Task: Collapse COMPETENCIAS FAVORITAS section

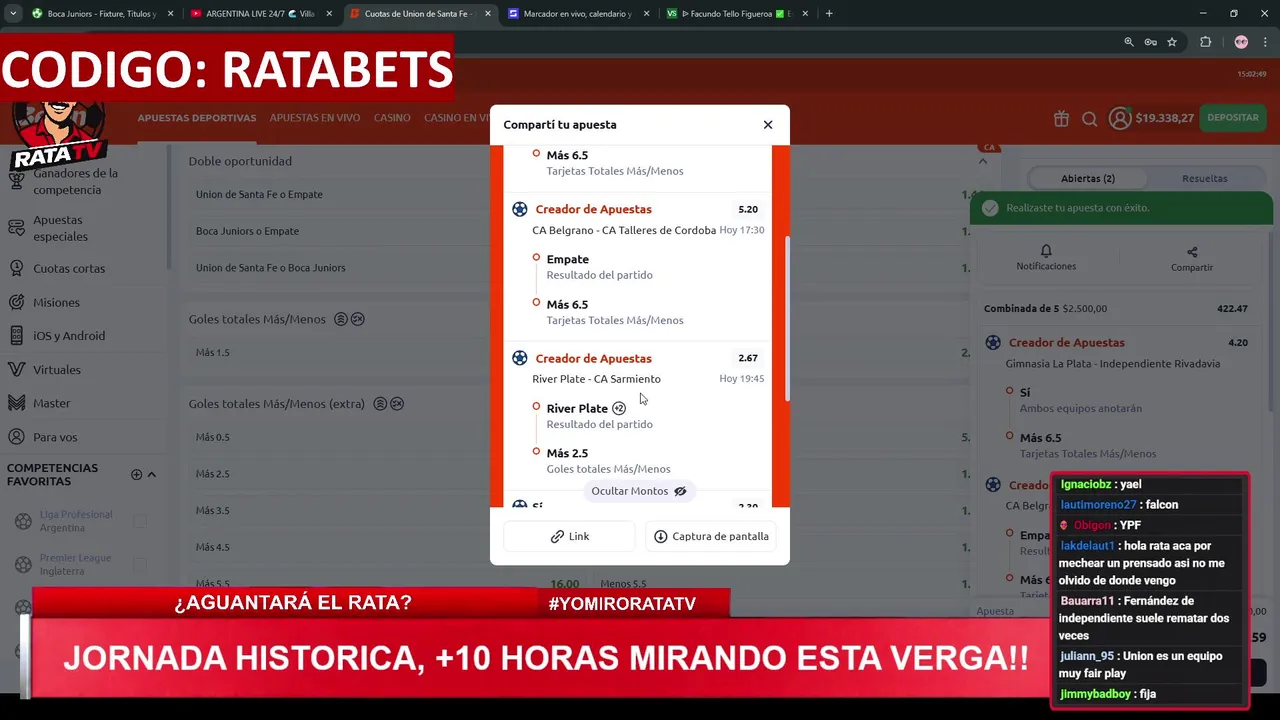Action: point(152,474)
